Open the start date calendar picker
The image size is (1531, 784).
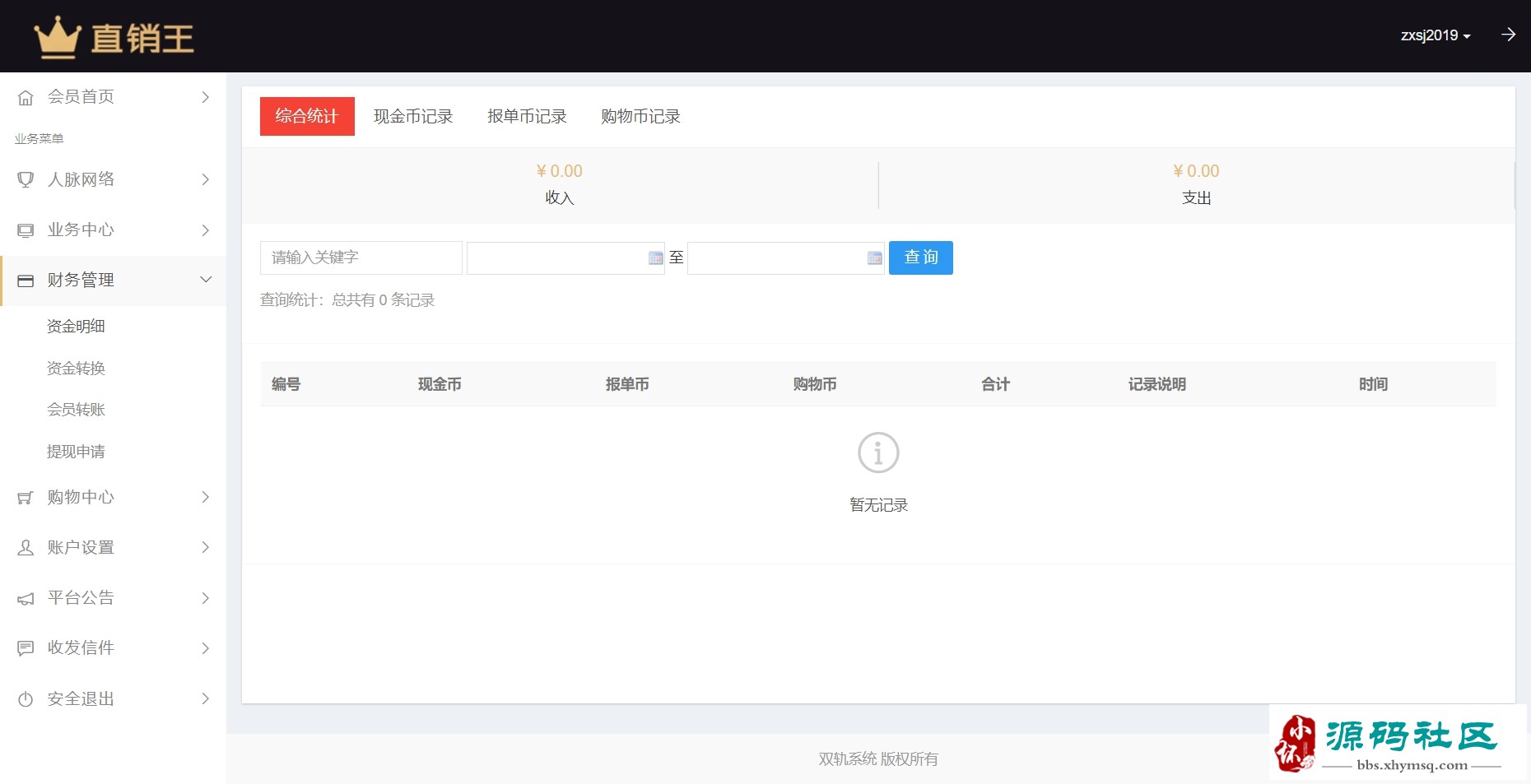tap(655, 258)
